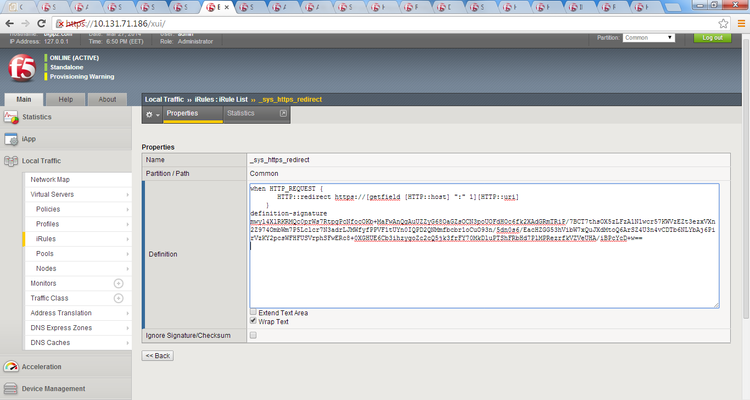Image resolution: width=750 pixels, height=400 pixels.
Task: Open the gear settings menu
Action: [x=151, y=114]
